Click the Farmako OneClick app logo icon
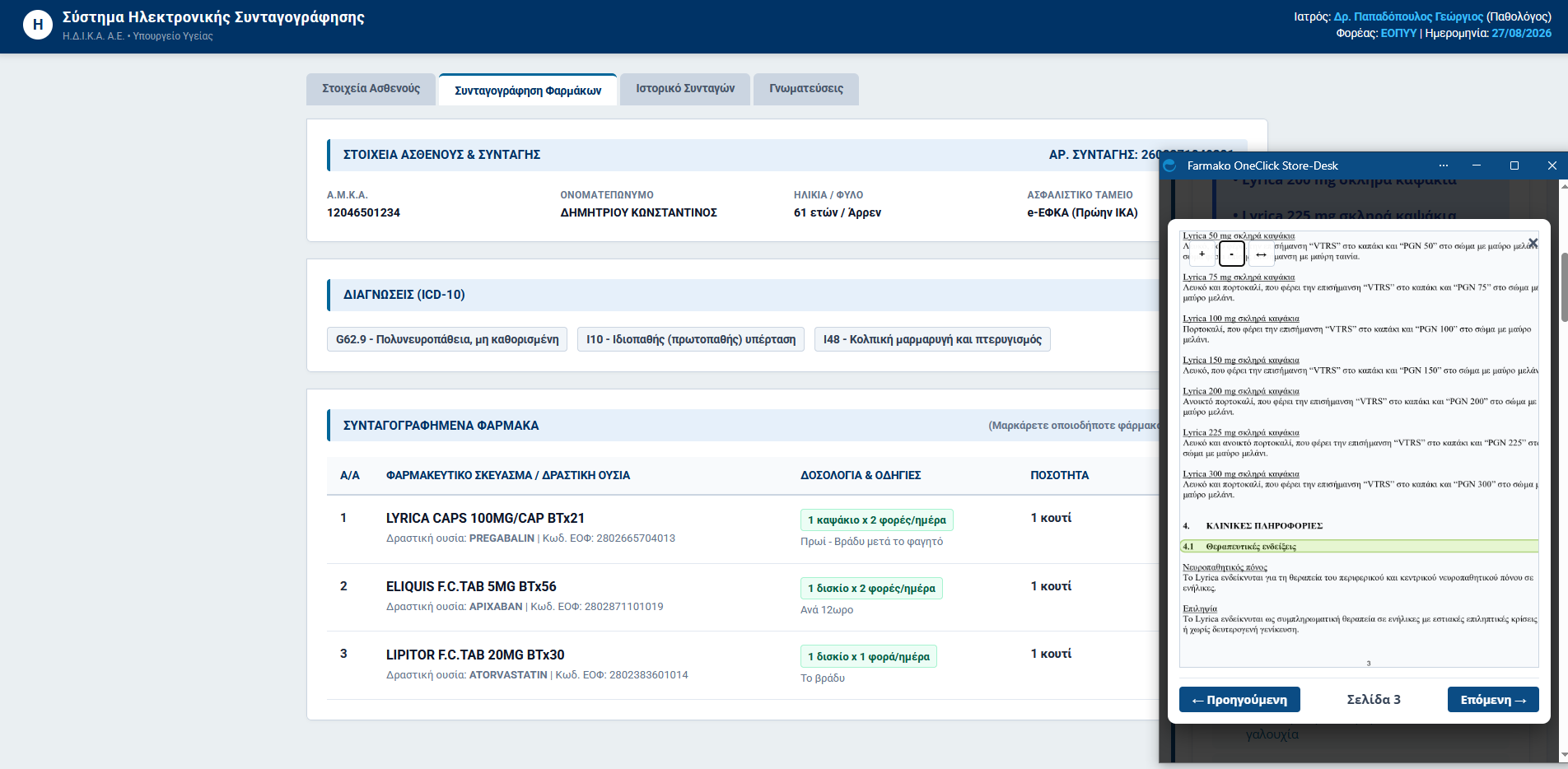The height and width of the screenshot is (769, 1568). (x=1169, y=165)
